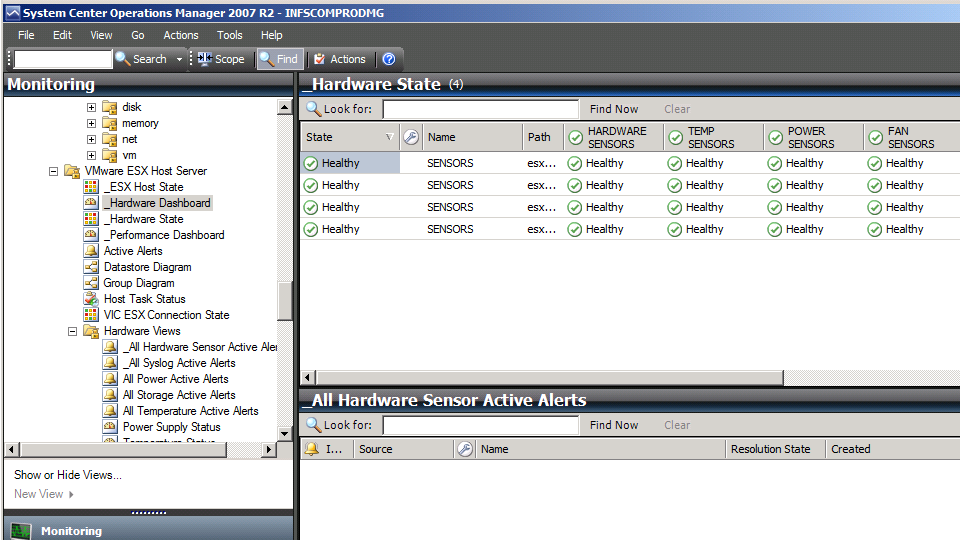Open the Go menu
This screenshot has width=960, height=540.
[x=138, y=35]
